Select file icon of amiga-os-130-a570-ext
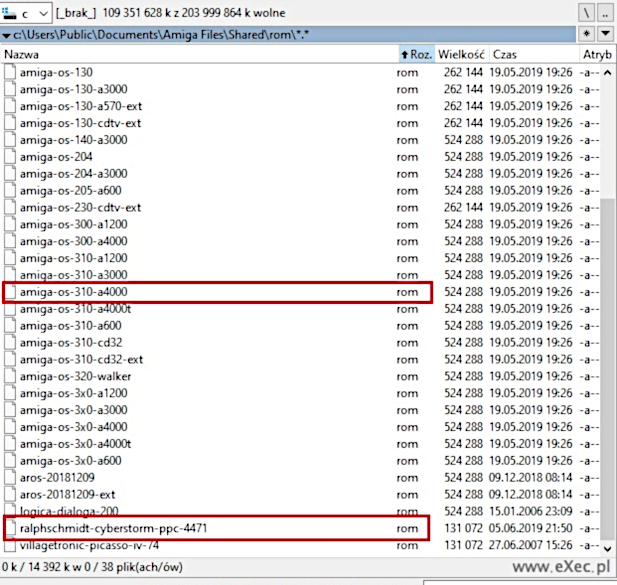Image resolution: width=617 pixels, height=585 pixels. [x=10, y=106]
